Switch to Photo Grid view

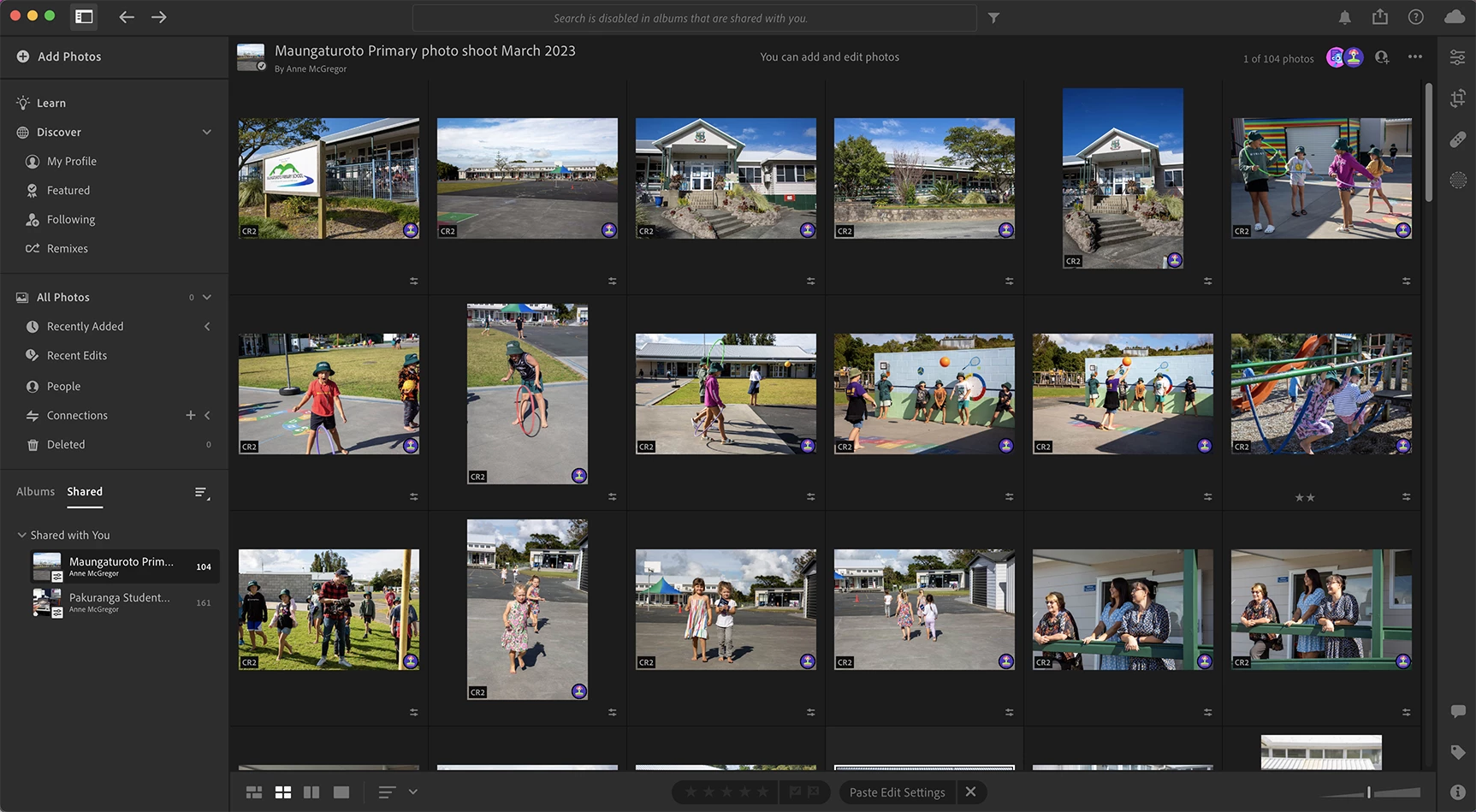[x=254, y=792]
